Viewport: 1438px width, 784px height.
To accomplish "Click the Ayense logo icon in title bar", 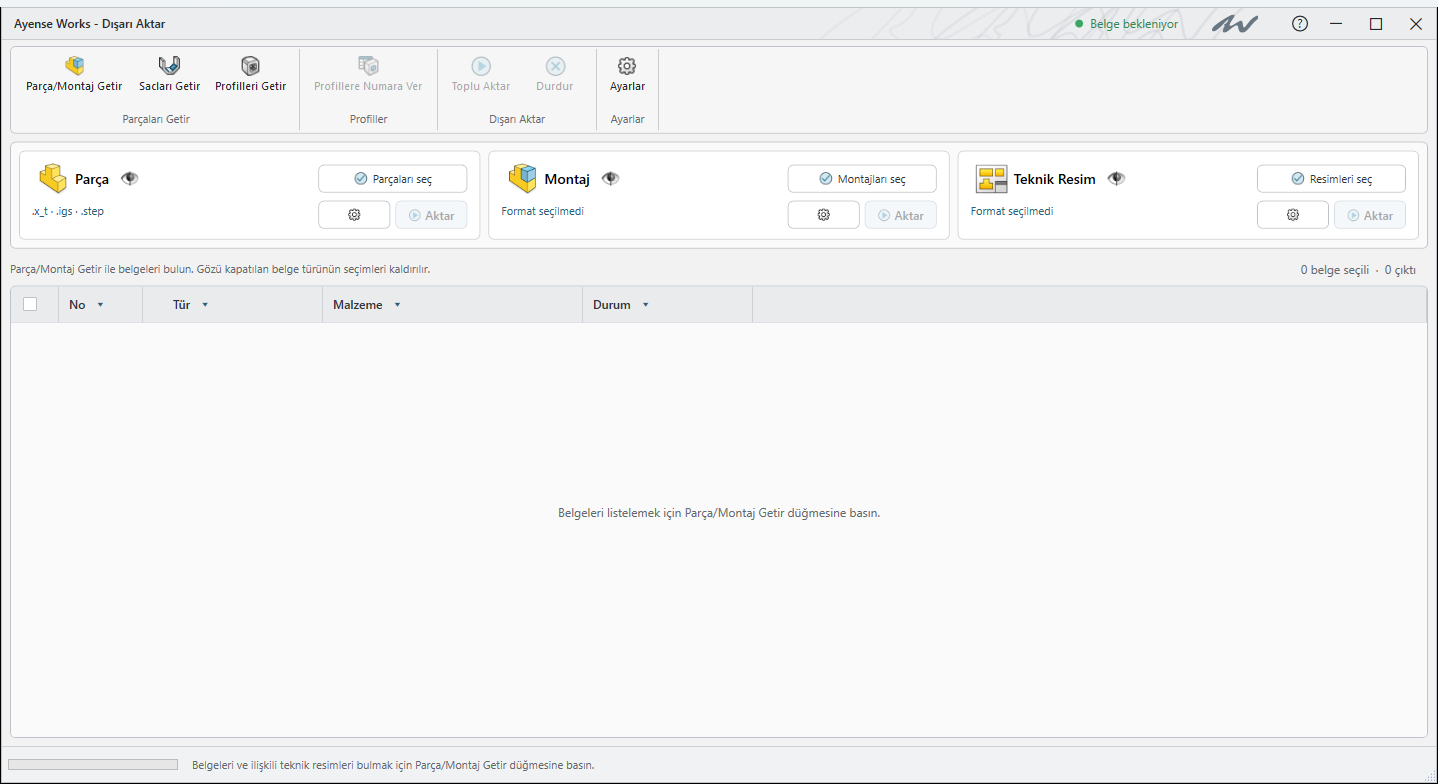I will tap(1235, 24).
